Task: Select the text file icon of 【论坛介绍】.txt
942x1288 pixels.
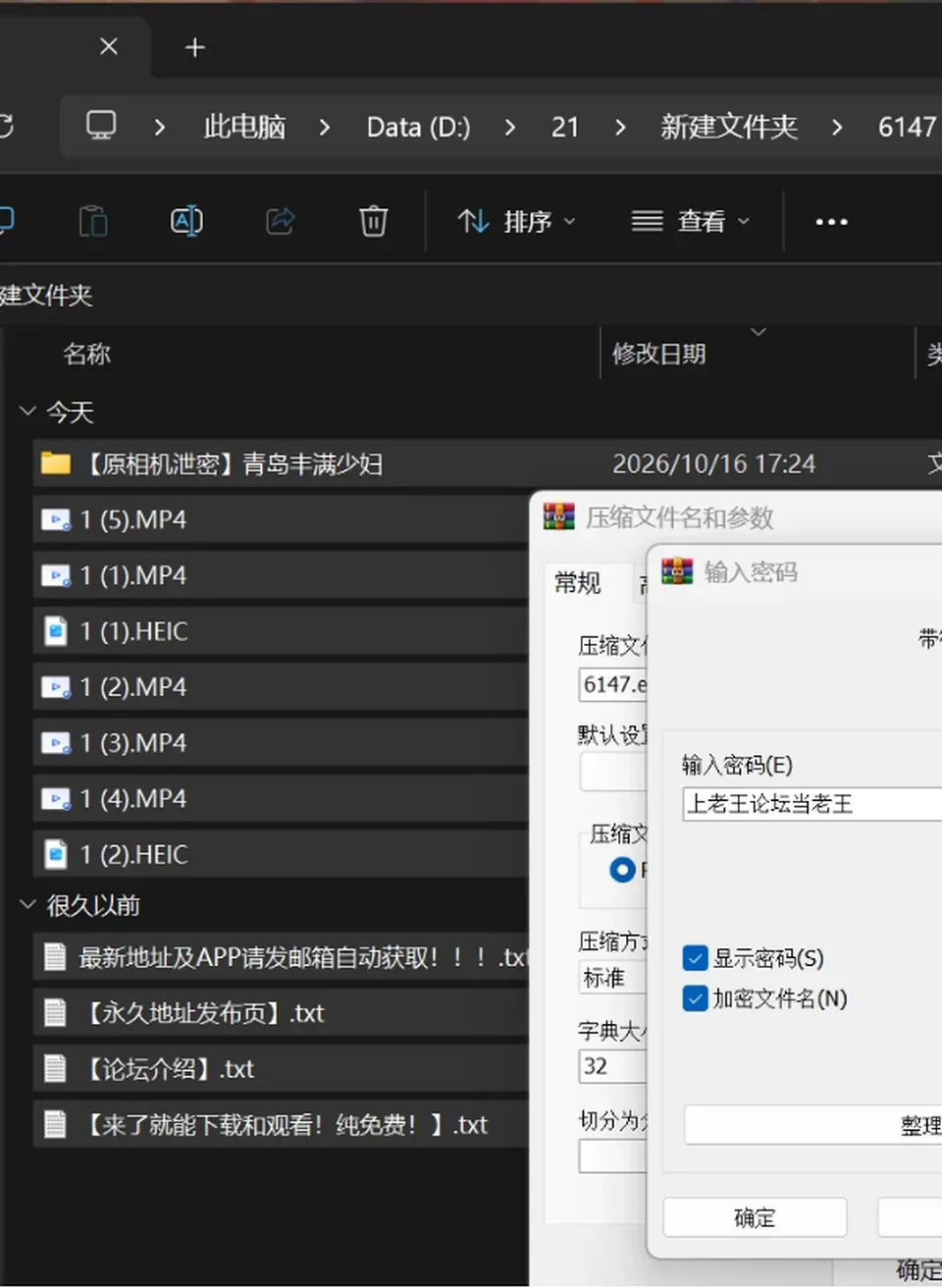Action: pos(55,1068)
